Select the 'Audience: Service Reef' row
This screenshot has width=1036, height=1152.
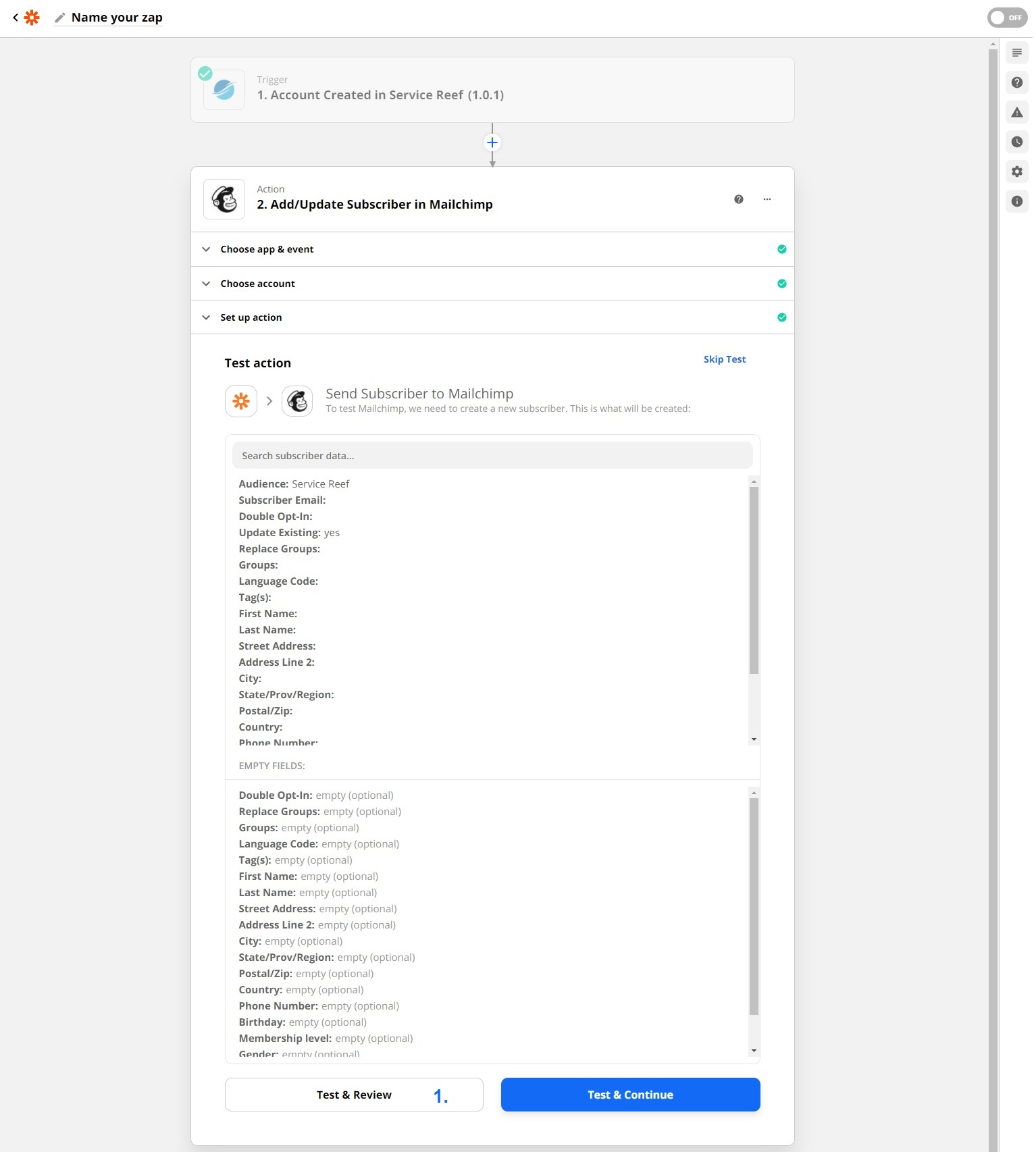point(294,483)
